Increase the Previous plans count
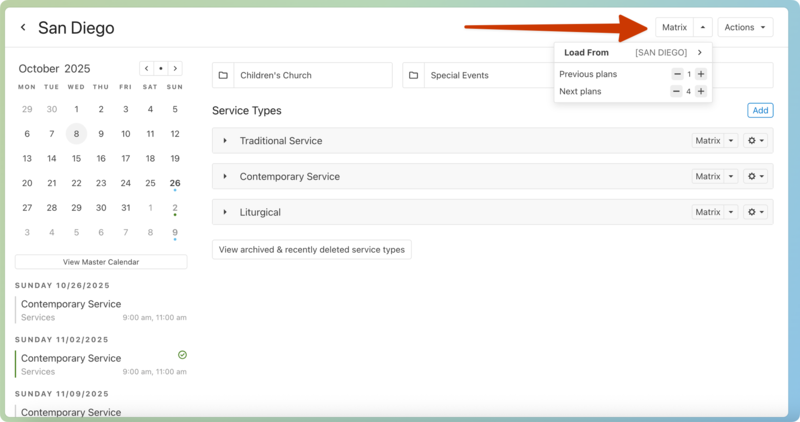Screen dimensions: 800x422 [701, 74]
